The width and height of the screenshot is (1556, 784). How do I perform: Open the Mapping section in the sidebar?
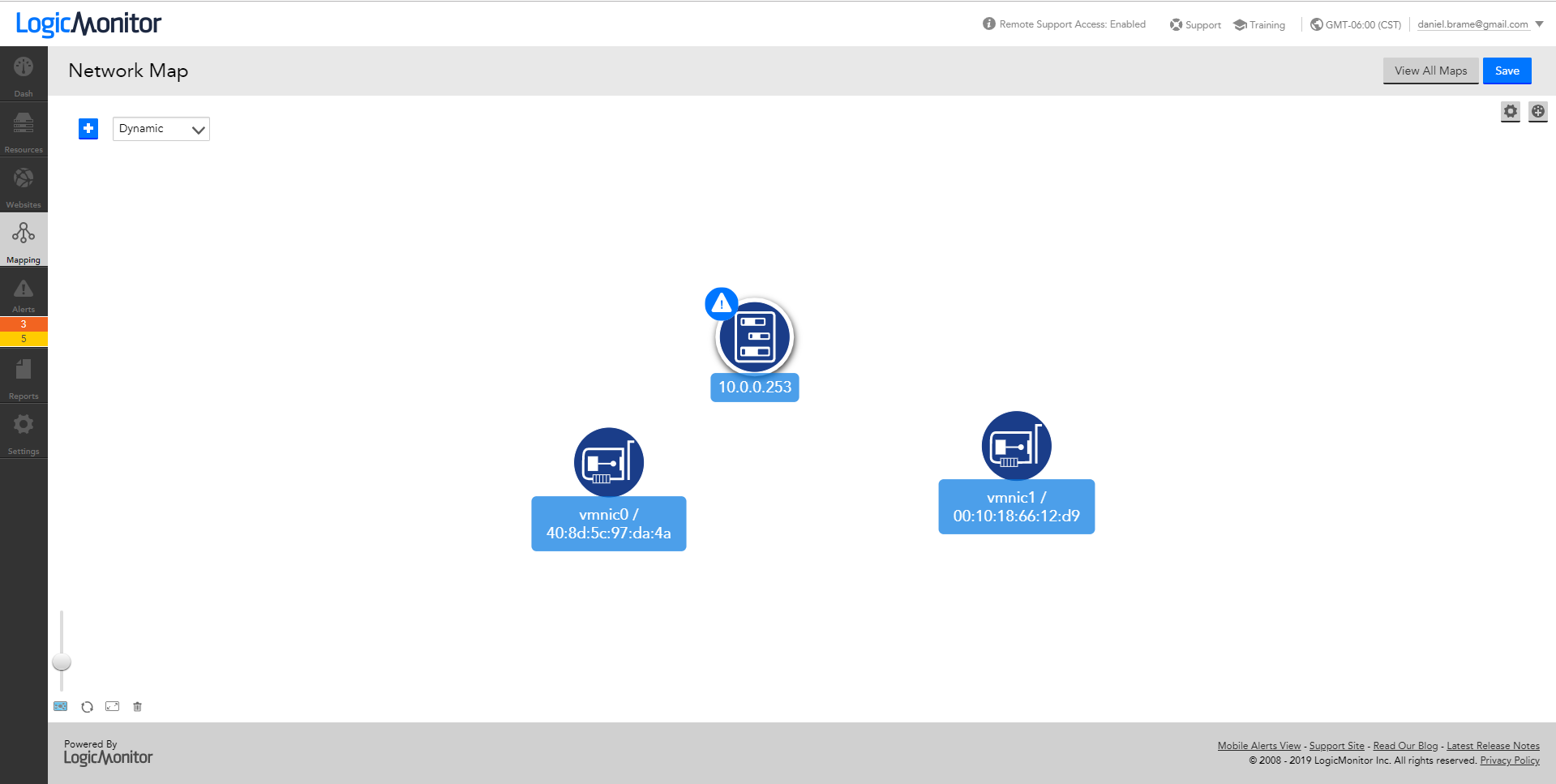(23, 238)
